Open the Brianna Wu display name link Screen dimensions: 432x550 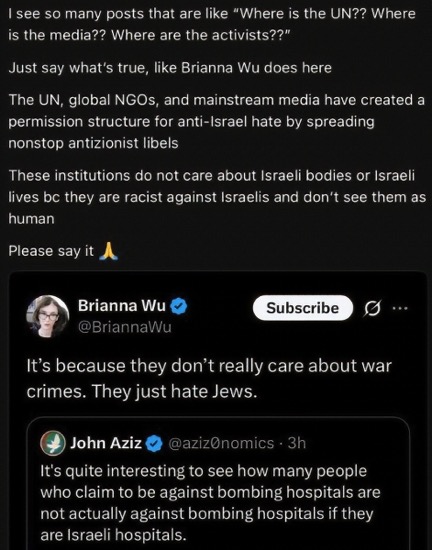coord(122,306)
